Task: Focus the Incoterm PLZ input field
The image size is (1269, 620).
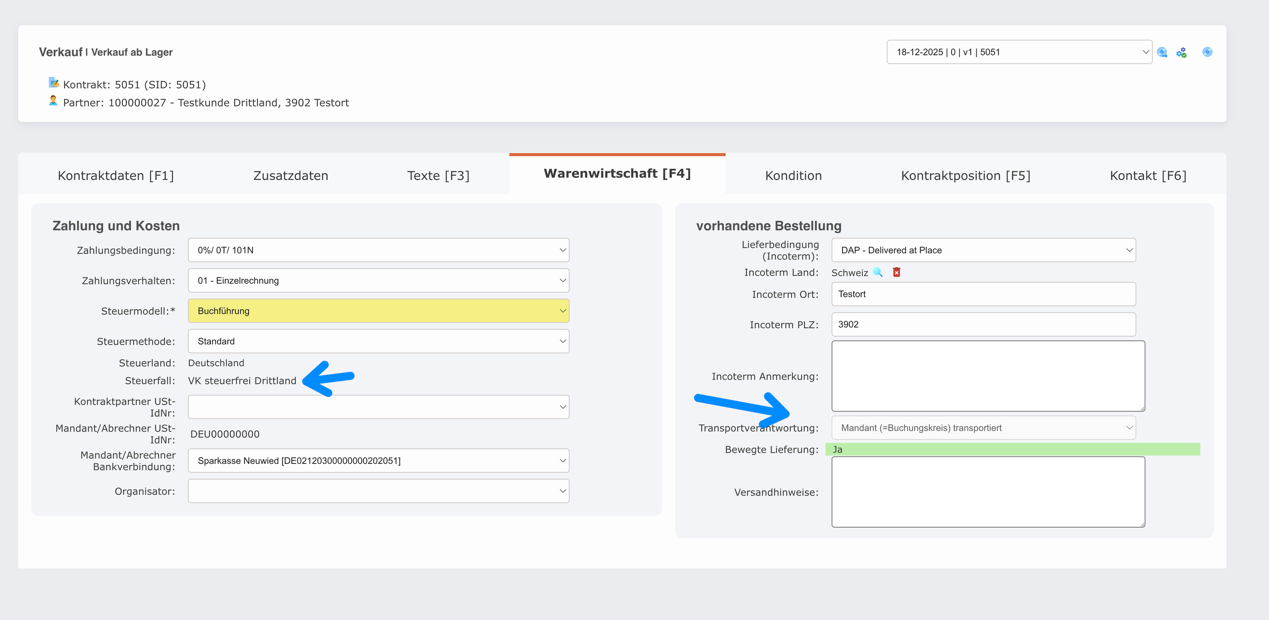Action: 983,324
